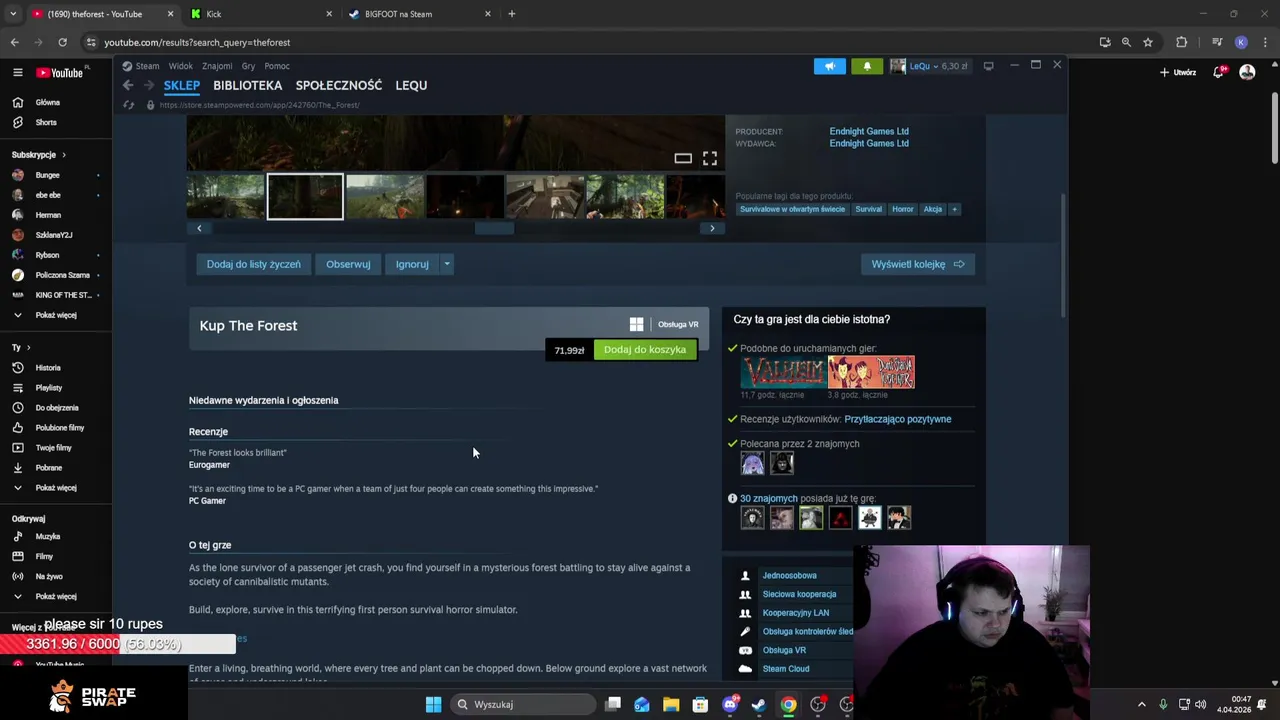Toggle fullscreen on the game trailer
The height and width of the screenshot is (720, 1280).
click(x=709, y=158)
